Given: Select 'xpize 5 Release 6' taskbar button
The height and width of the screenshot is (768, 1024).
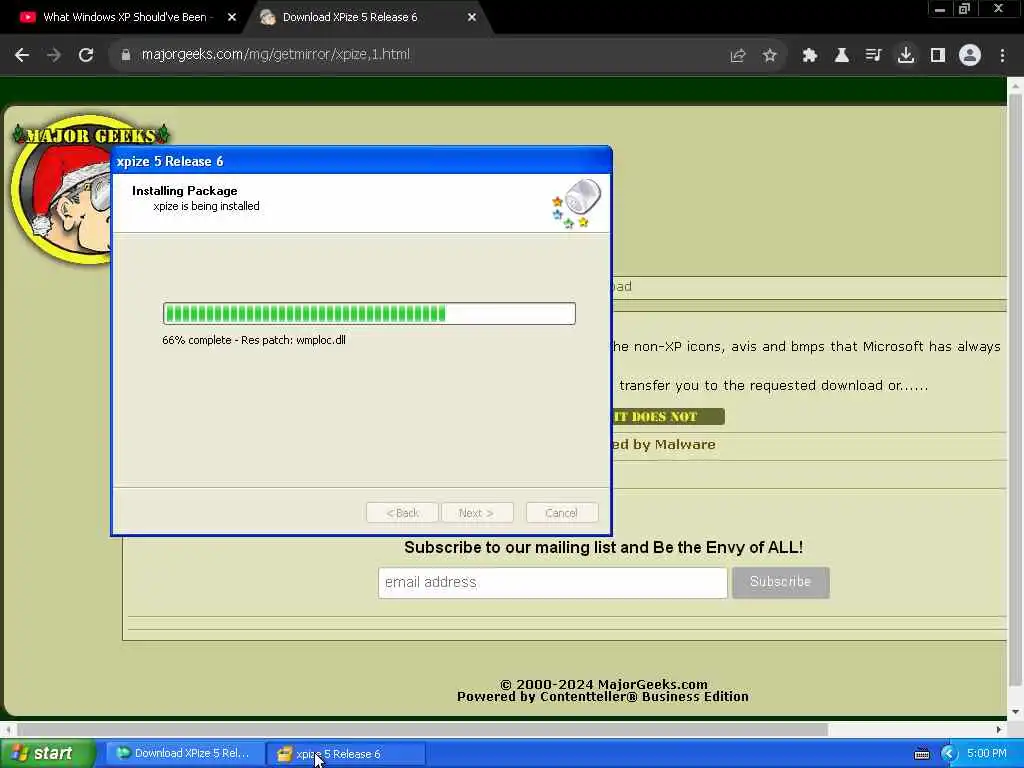Looking at the screenshot, I should pos(346,754).
